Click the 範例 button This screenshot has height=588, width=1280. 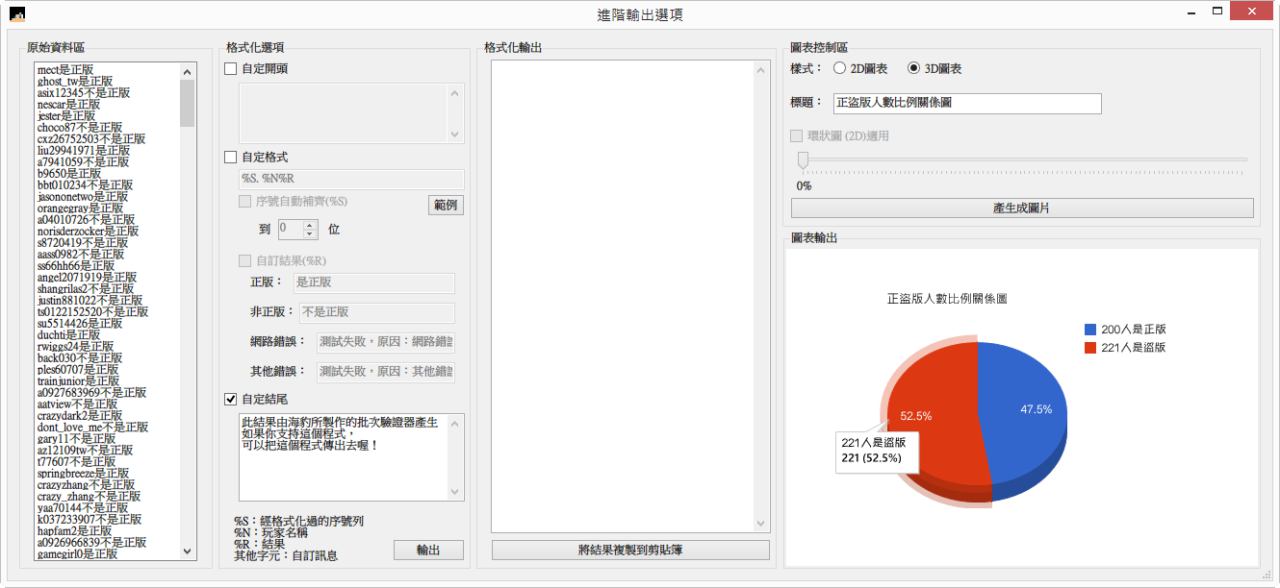tap(446, 205)
